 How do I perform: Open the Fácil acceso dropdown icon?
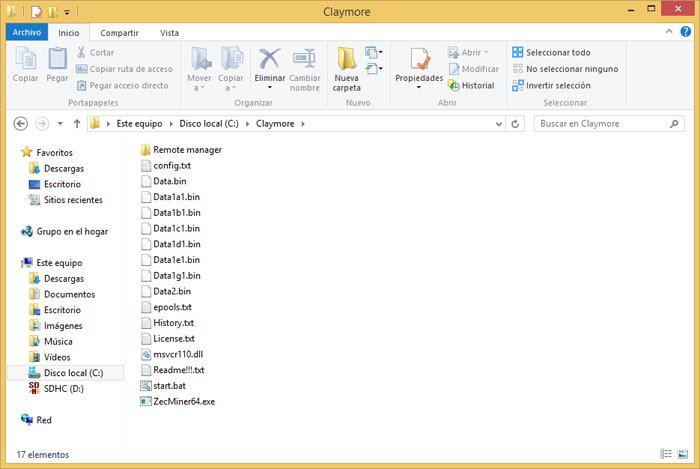(374, 69)
